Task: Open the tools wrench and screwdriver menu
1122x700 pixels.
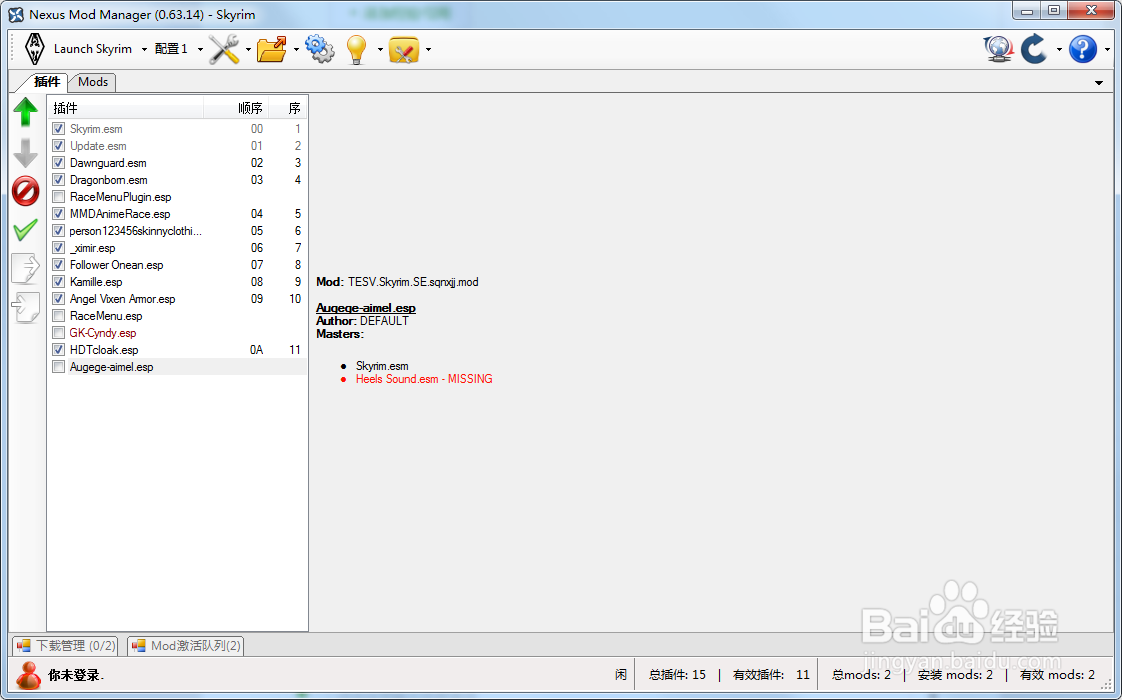Action: click(224, 49)
